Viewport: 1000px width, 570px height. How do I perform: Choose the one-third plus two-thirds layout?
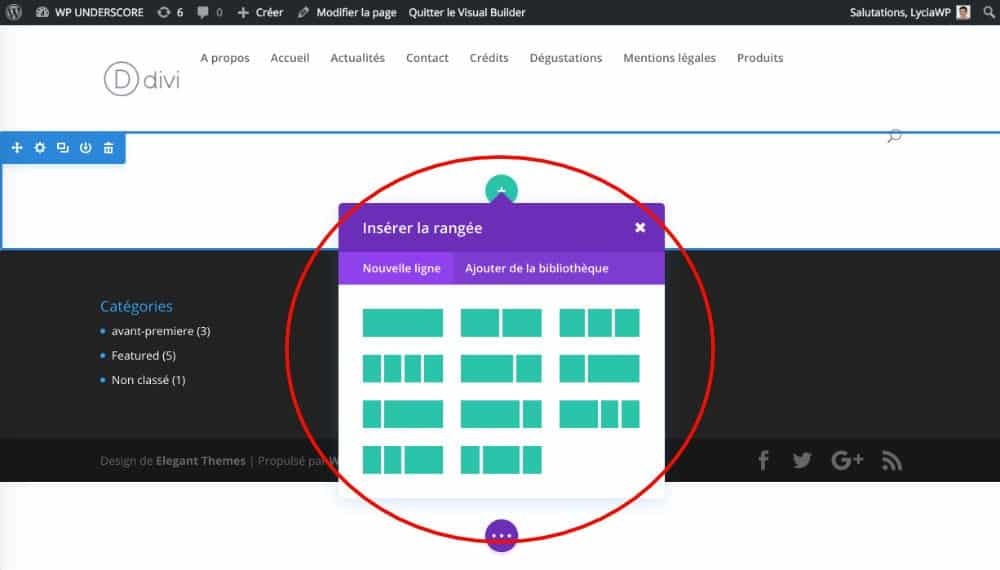[x=599, y=369]
